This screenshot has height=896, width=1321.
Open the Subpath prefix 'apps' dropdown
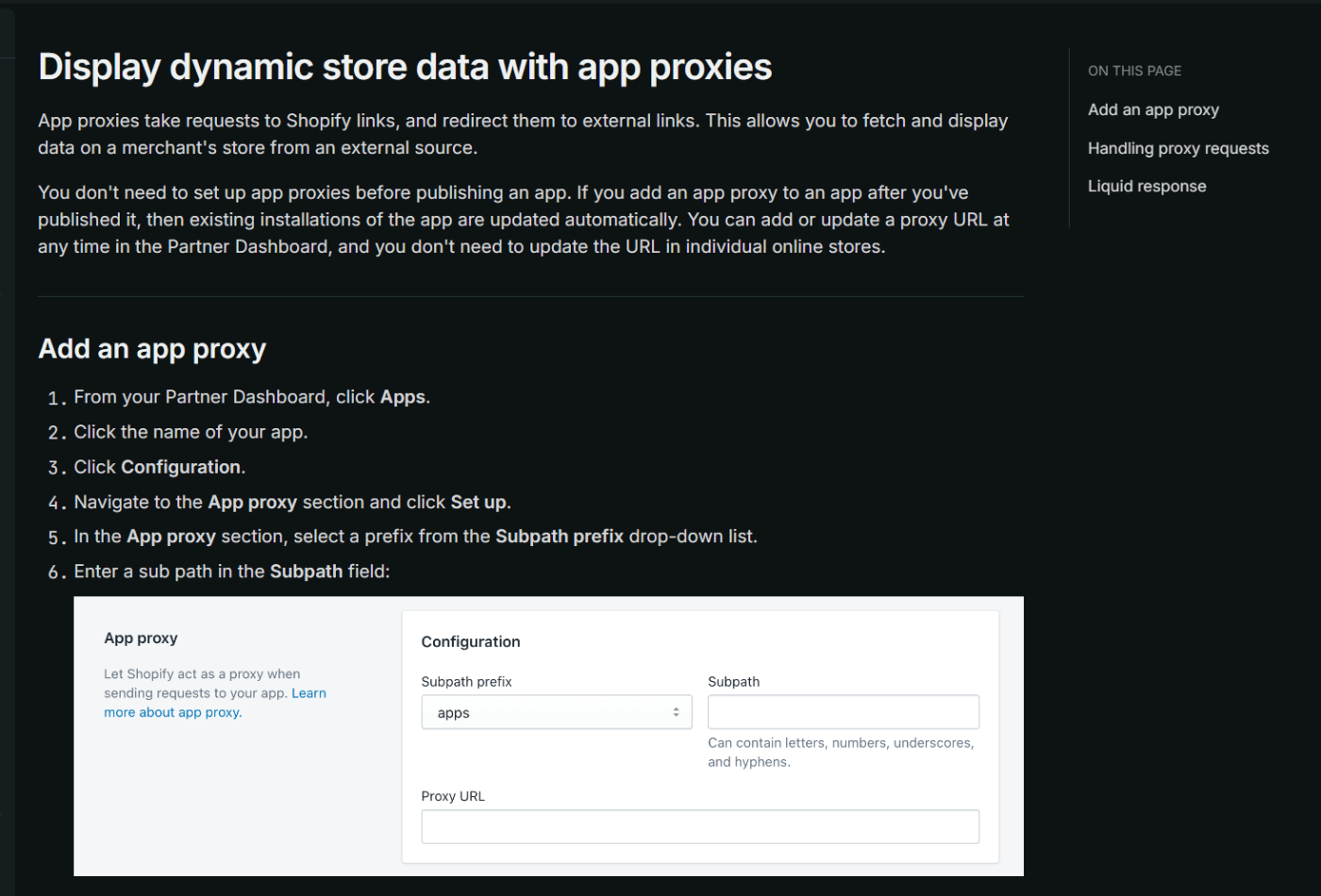tap(557, 712)
